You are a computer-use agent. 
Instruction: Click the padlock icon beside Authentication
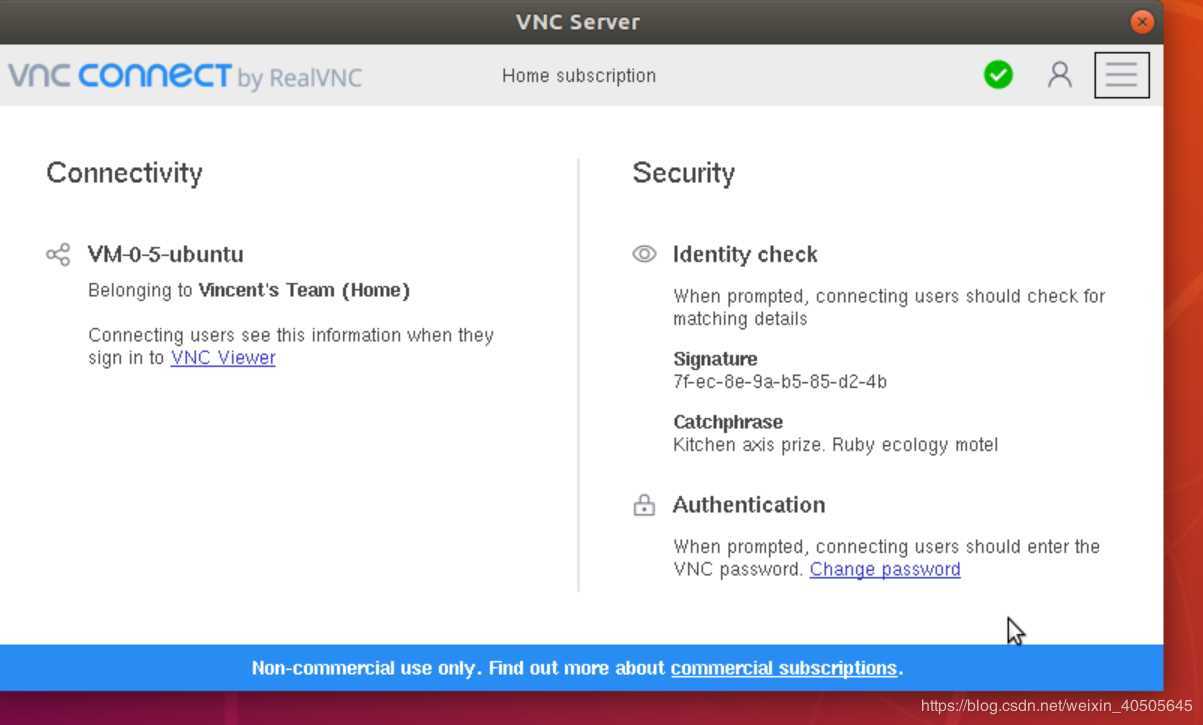coord(644,505)
